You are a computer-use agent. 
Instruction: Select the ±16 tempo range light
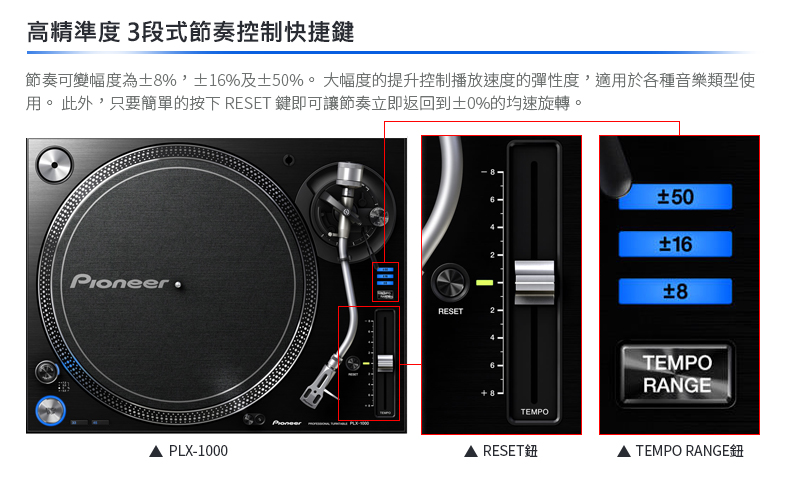click(675, 244)
